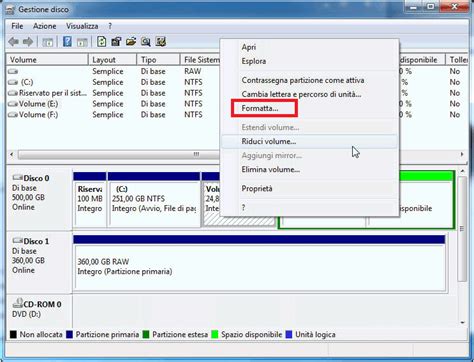The width and height of the screenshot is (474, 362).
Task: Click the 360,00 GB text under Disco 1
Action: tap(28, 260)
